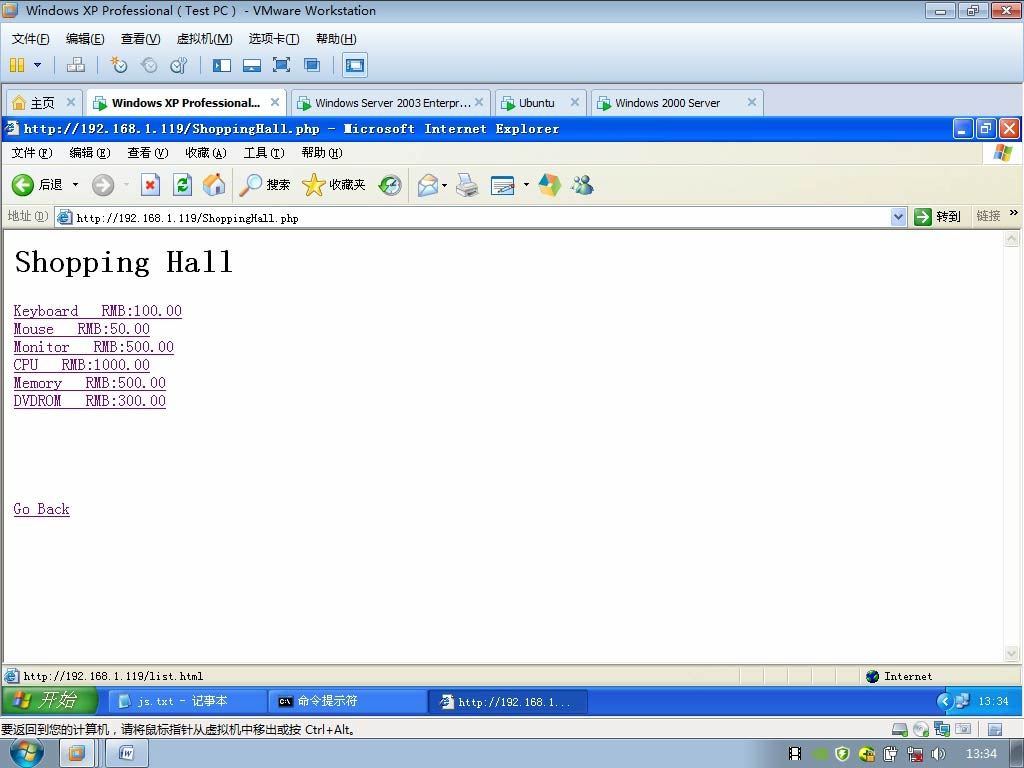The width and height of the screenshot is (1024, 768).
Task: Click the 转到 go button
Action: pos(938,217)
